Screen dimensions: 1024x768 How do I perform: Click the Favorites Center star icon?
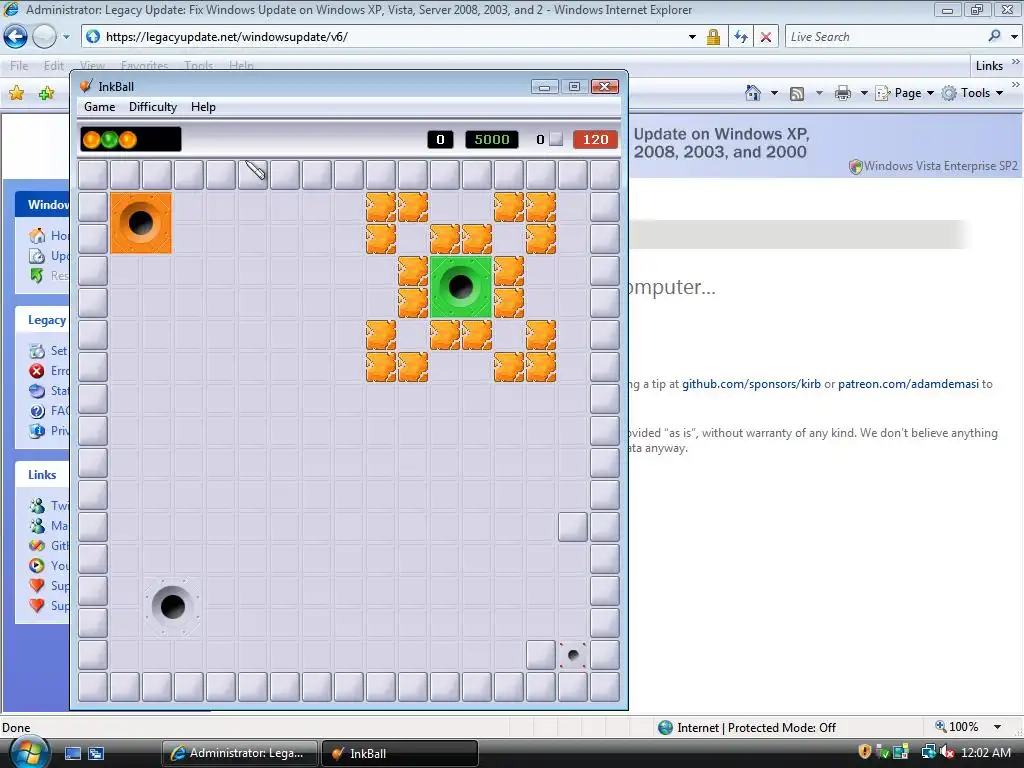[x=16, y=93]
